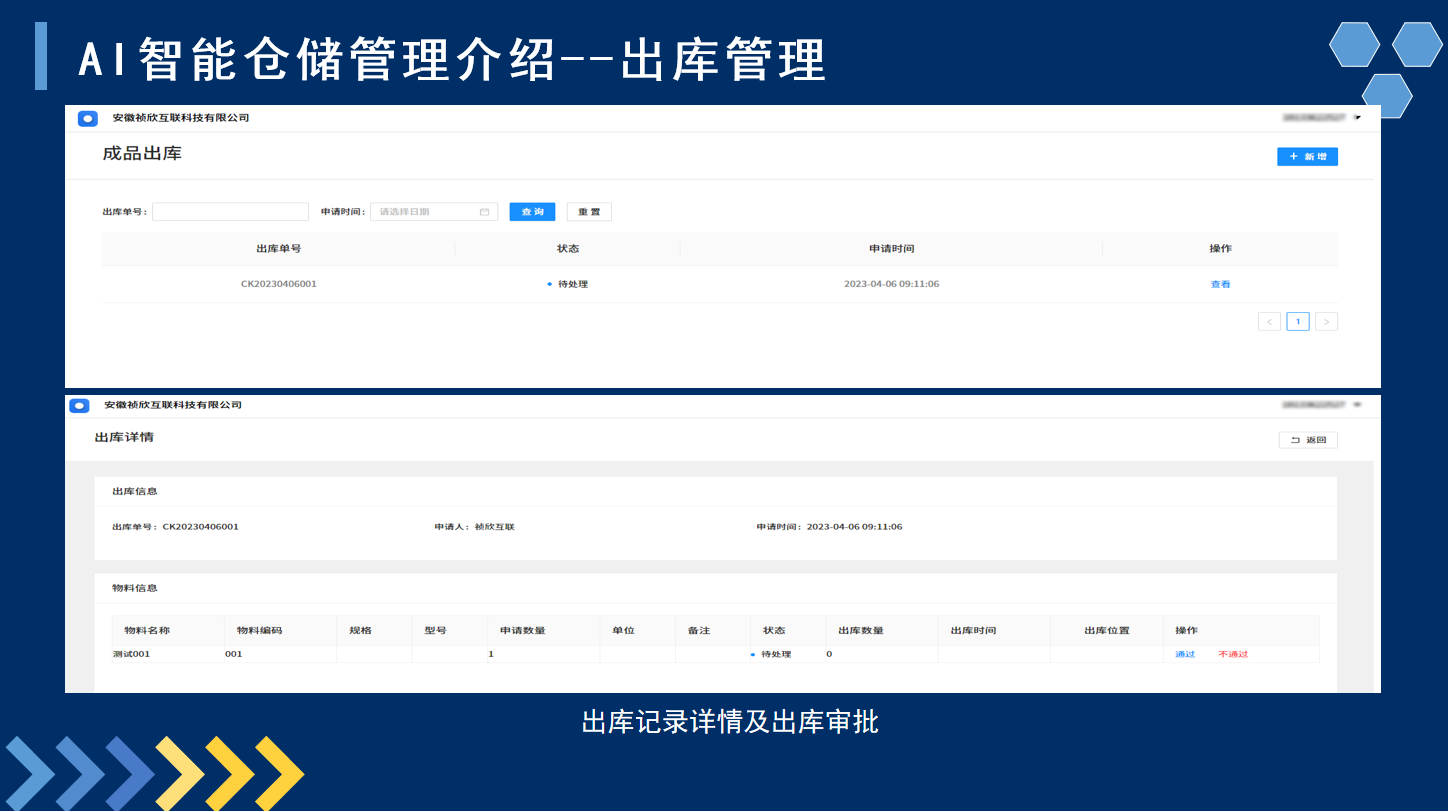Click CK20230406001 cell in the 成品出库 table
The height and width of the screenshot is (811, 1448).
[x=279, y=285]
